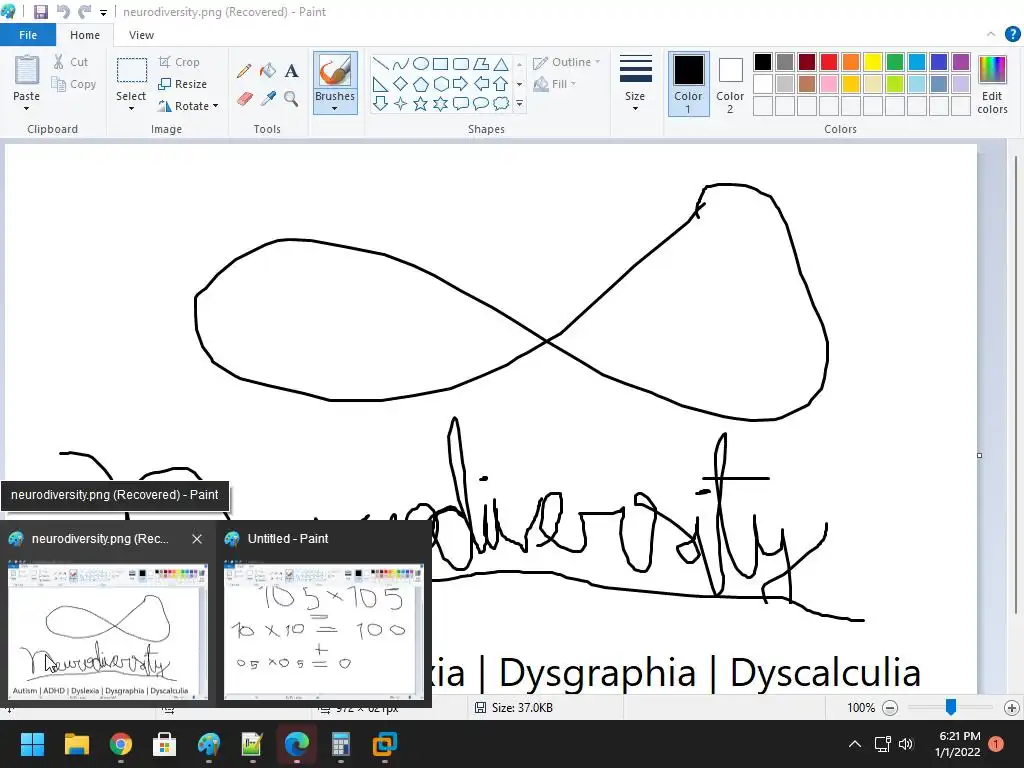The height and width of the screenshot is (768, 1024).
Task: Open the Outline dropdown
Action: tap(566, 62)
